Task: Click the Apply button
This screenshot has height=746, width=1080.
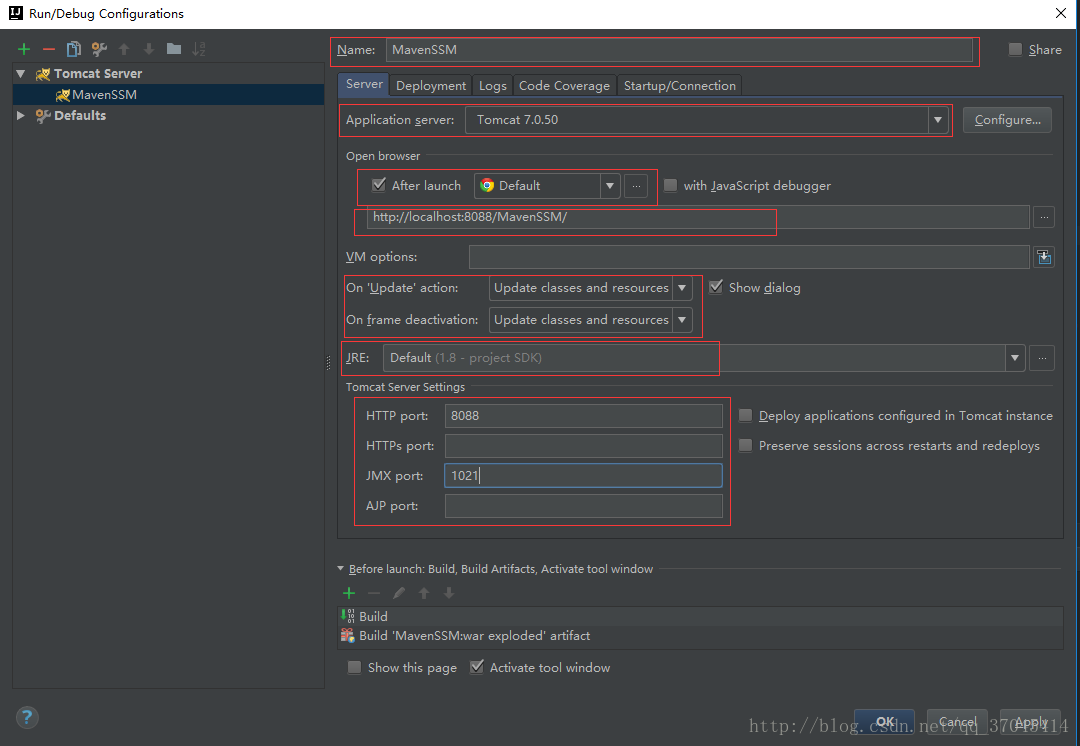Action: point(1030,722)
